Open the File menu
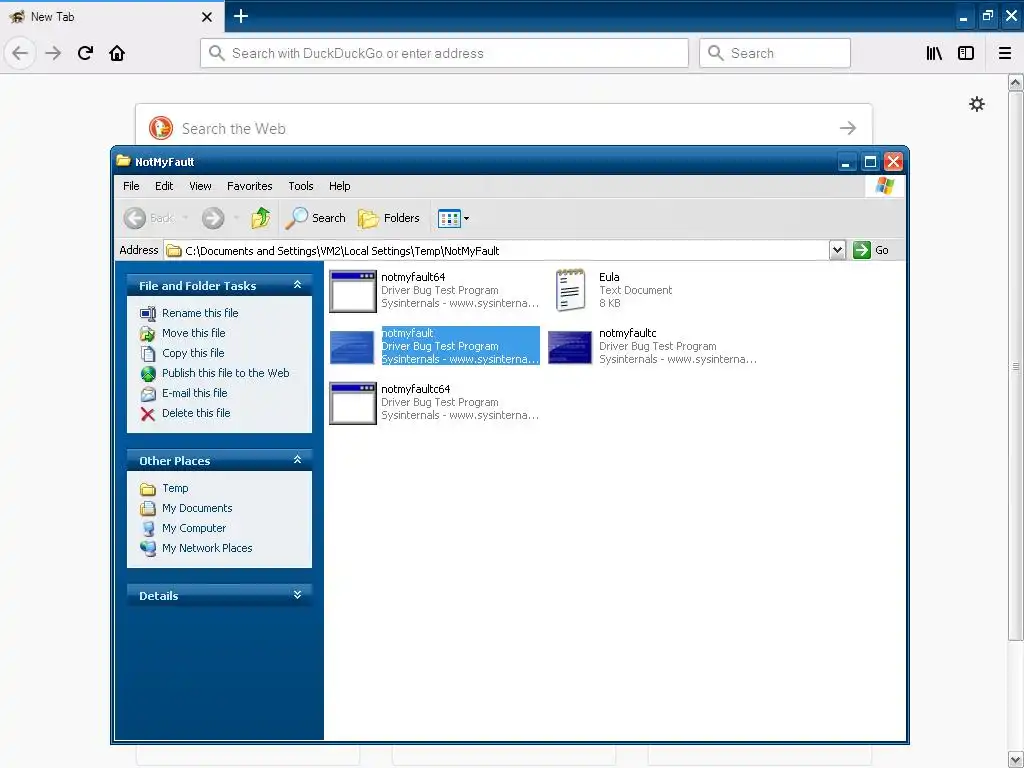The height and width of the screenshot is (768, 1024). [131, 186]
